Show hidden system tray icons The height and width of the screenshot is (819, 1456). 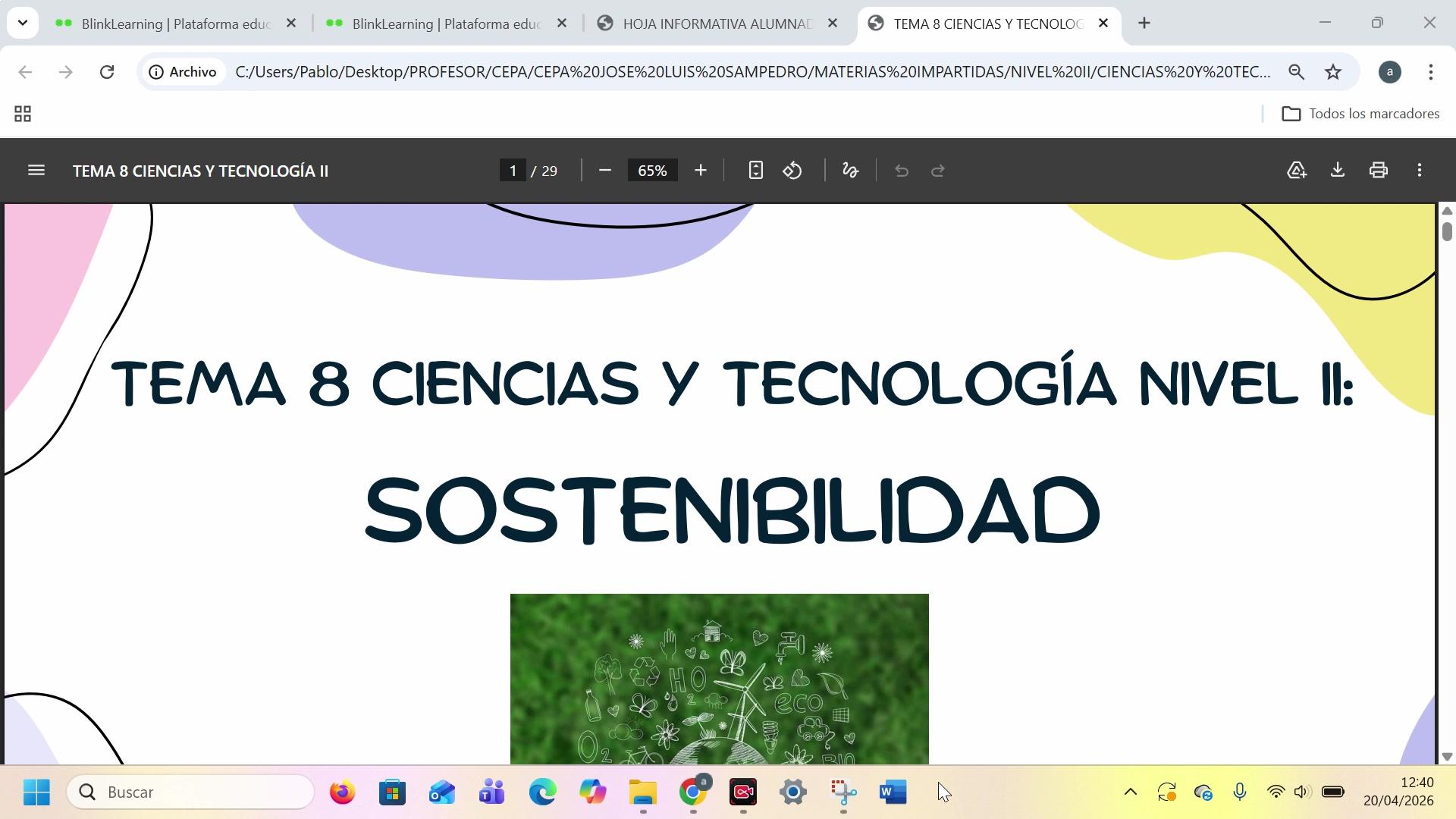point(1130,792)
